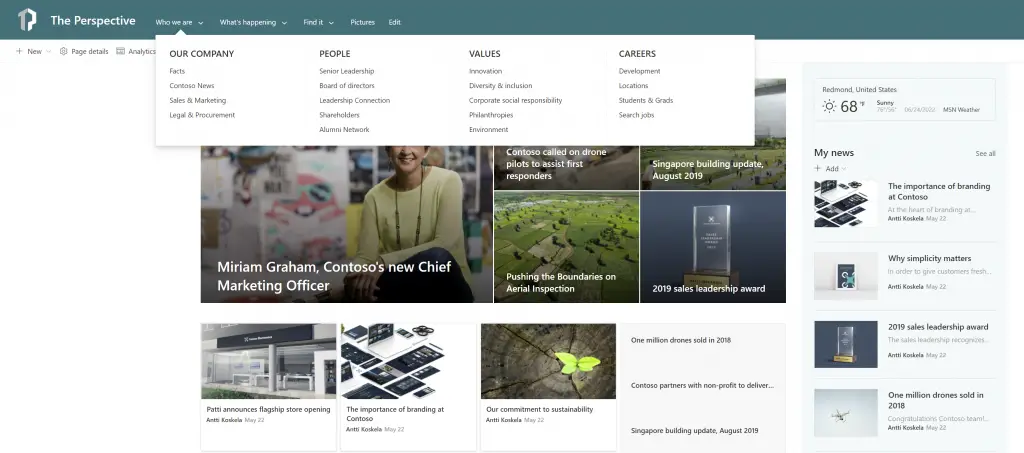The width and height of the screenshot is (1024, 453).
Task: Open the New dropdown arrow
Action: coord(50,51)
